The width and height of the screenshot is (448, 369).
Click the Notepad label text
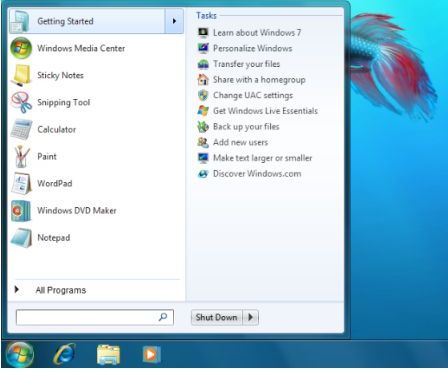coord(54,238)
